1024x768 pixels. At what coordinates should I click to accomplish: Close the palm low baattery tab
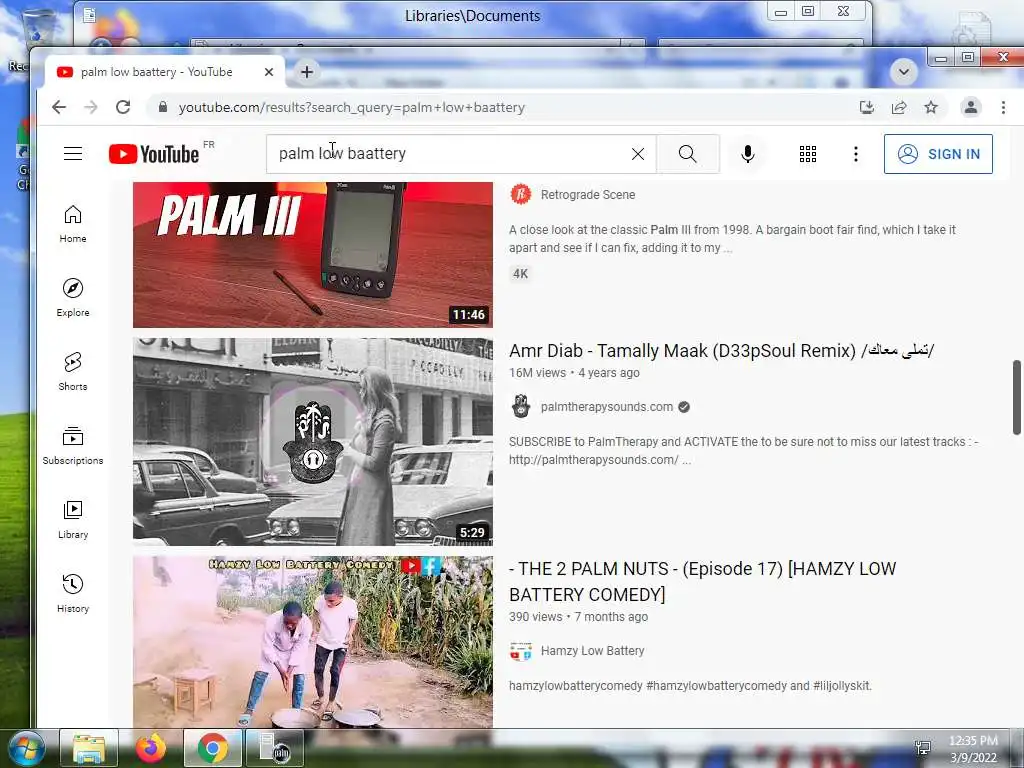click(x=268, y=72)
